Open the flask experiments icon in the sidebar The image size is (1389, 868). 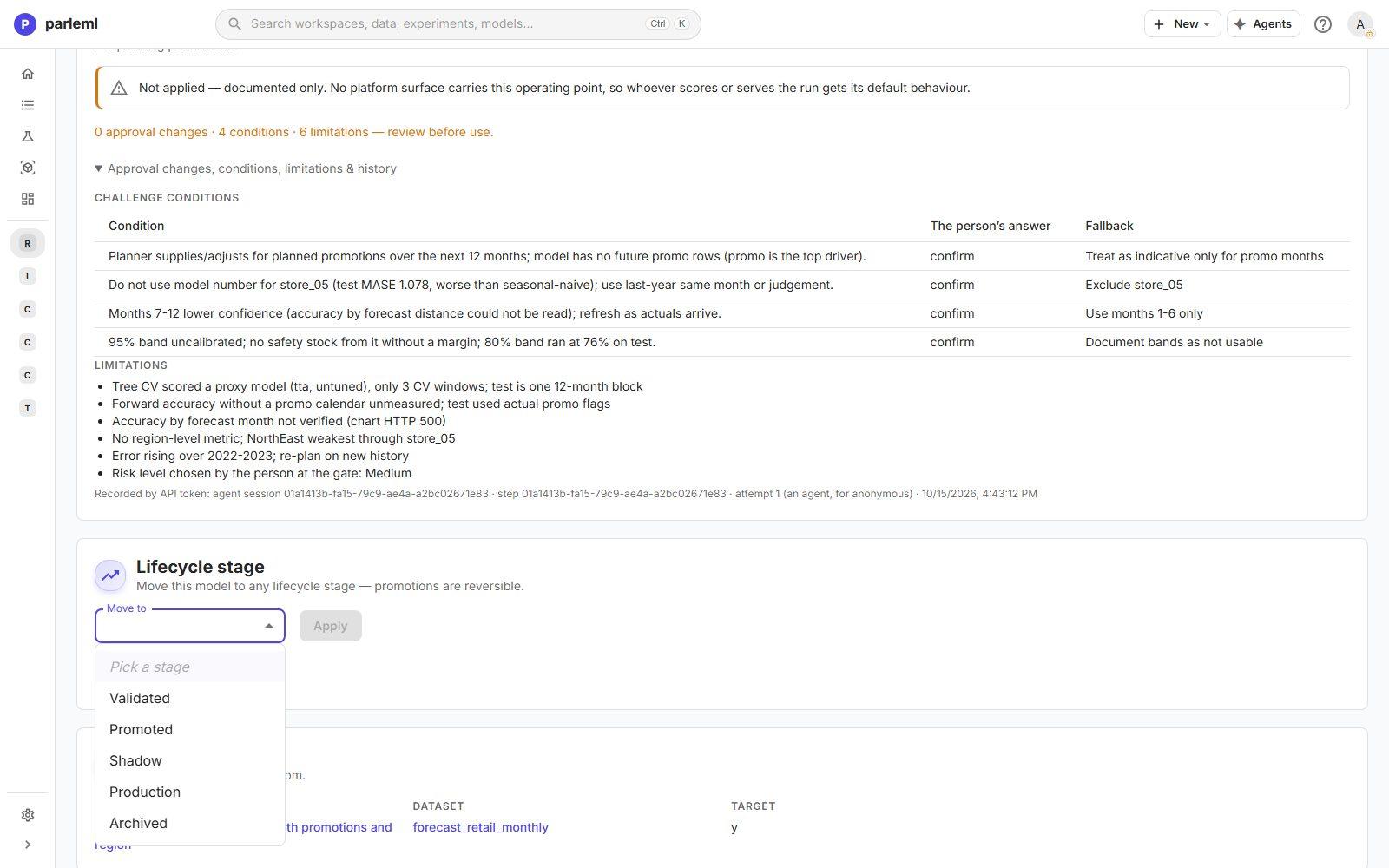tap(28, 136)
